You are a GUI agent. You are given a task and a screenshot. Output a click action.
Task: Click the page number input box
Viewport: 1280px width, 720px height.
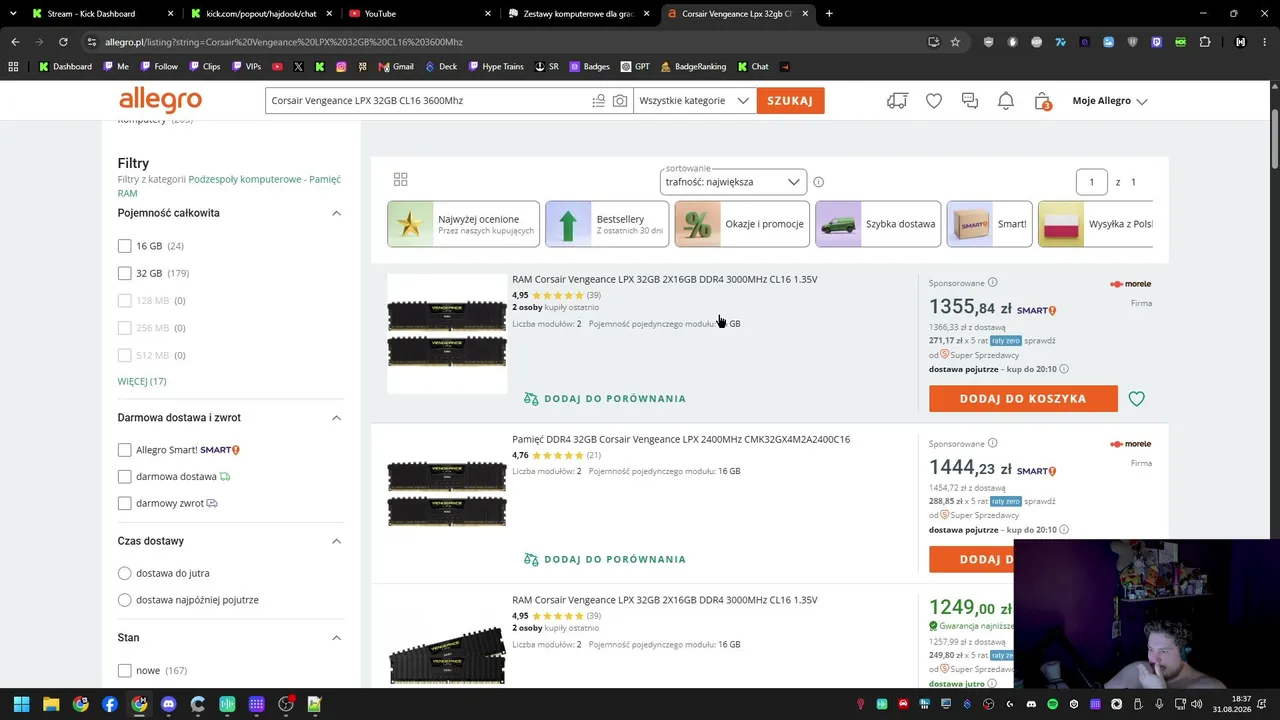1091,182
